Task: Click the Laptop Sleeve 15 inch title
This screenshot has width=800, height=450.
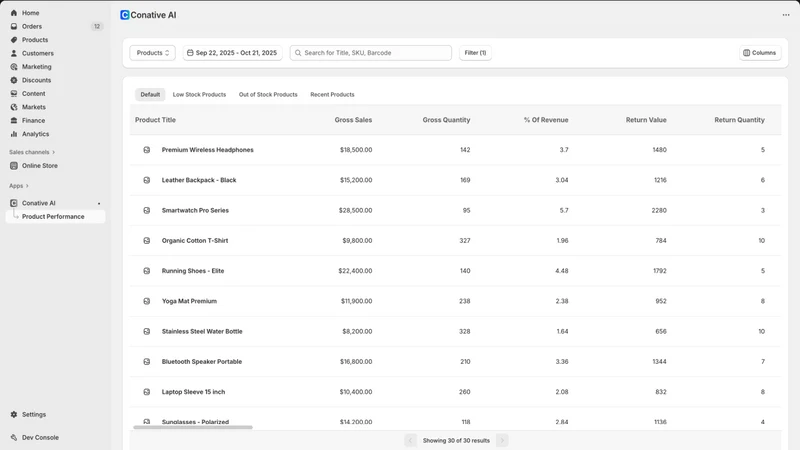Action: tap(193, 392)
